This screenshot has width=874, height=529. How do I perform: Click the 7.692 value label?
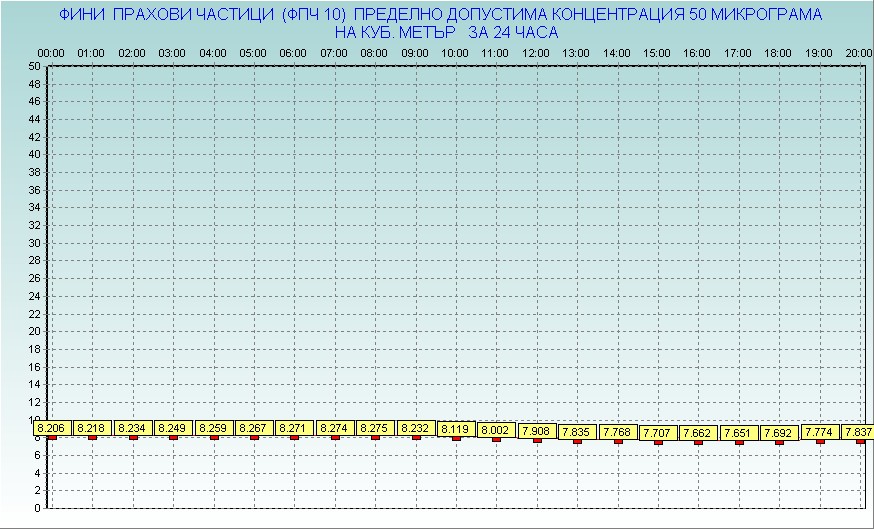pyautogui.click(x=779, y=433)
